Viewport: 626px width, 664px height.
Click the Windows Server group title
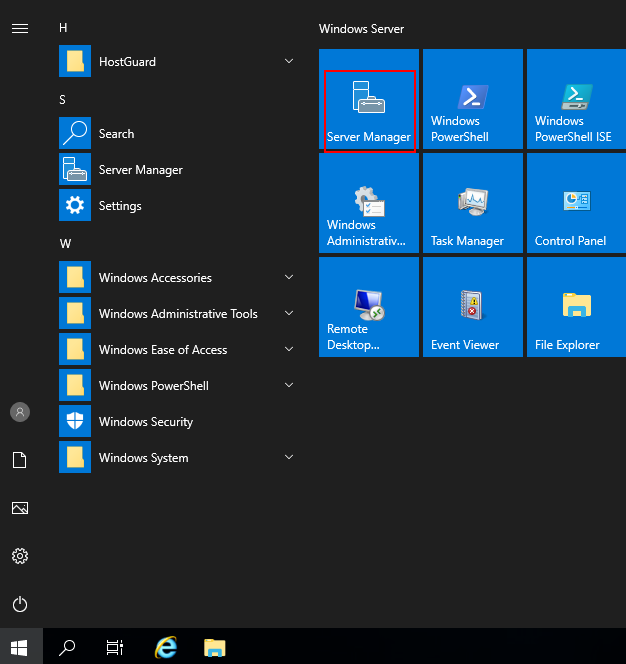[361, 29]
